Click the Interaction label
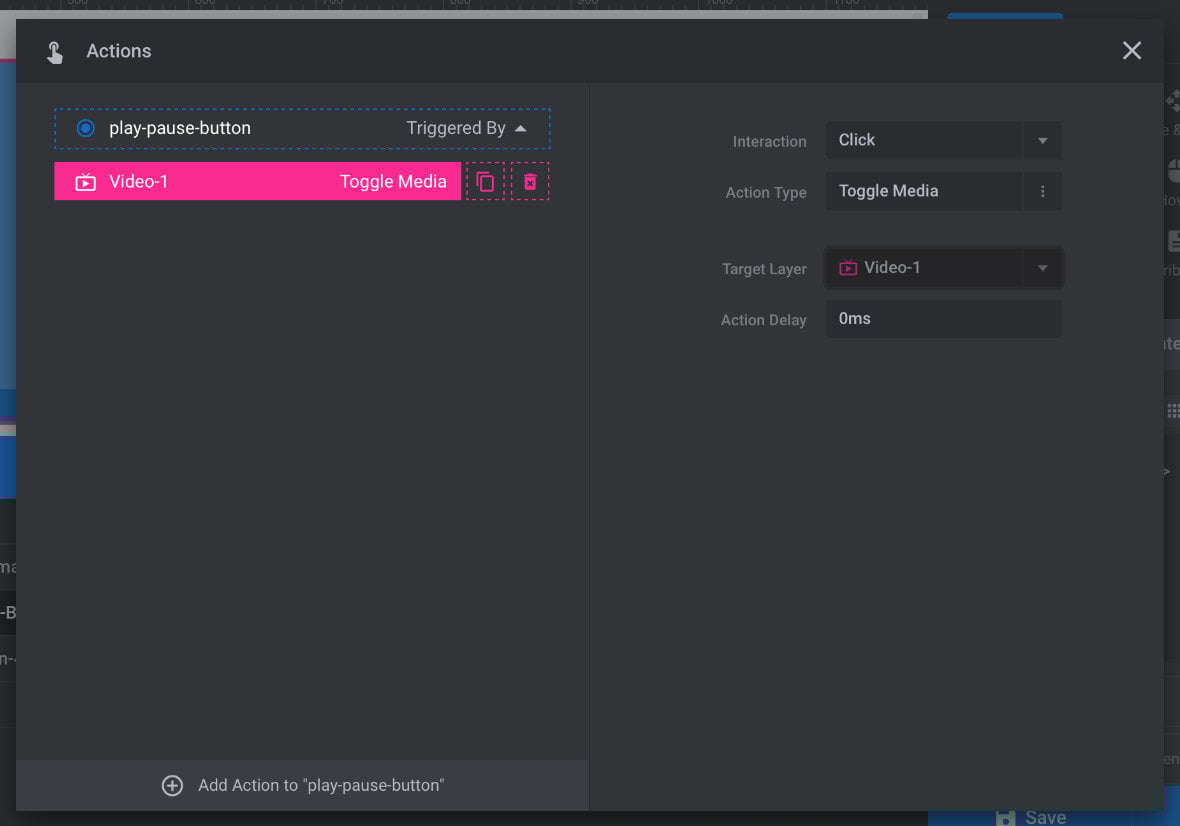 tap(769, 141)
